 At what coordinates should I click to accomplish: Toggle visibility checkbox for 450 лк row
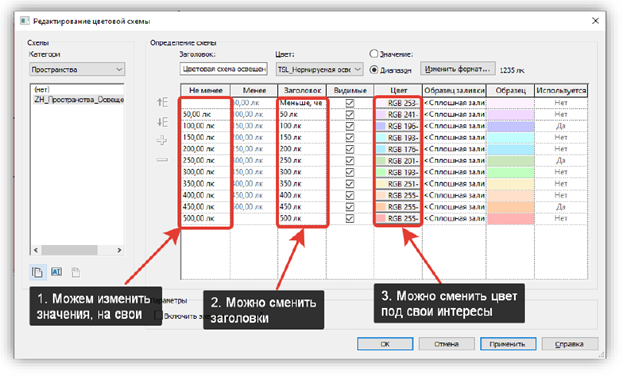click(350, 207)
